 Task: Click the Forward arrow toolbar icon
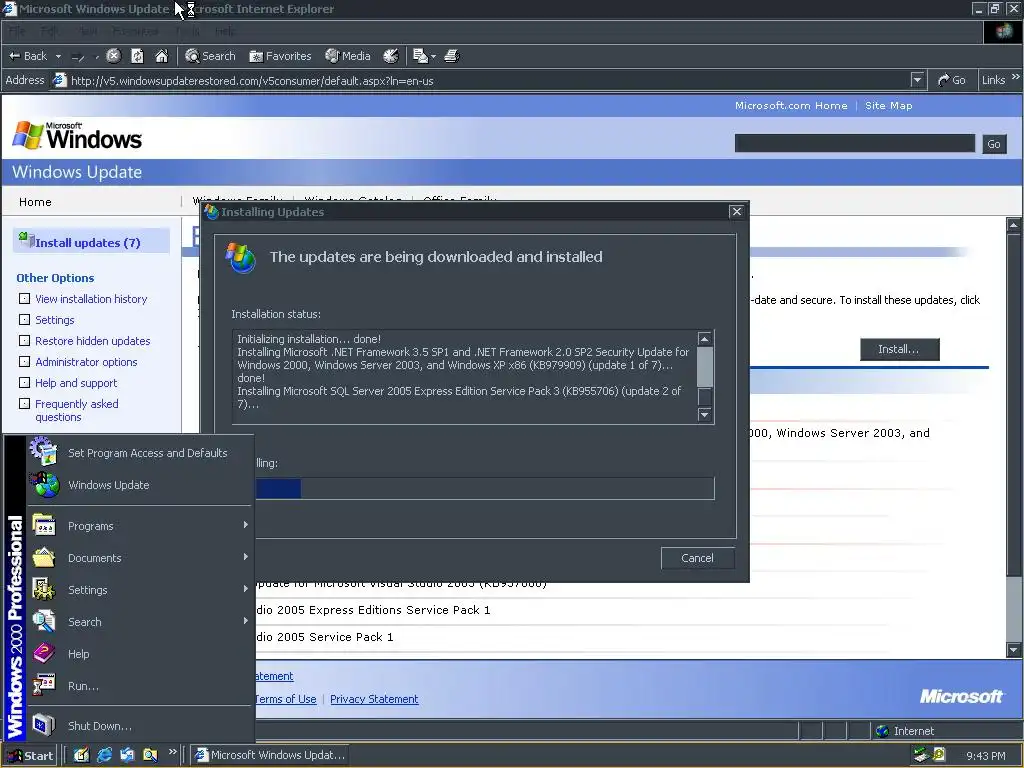pos(78,57)
